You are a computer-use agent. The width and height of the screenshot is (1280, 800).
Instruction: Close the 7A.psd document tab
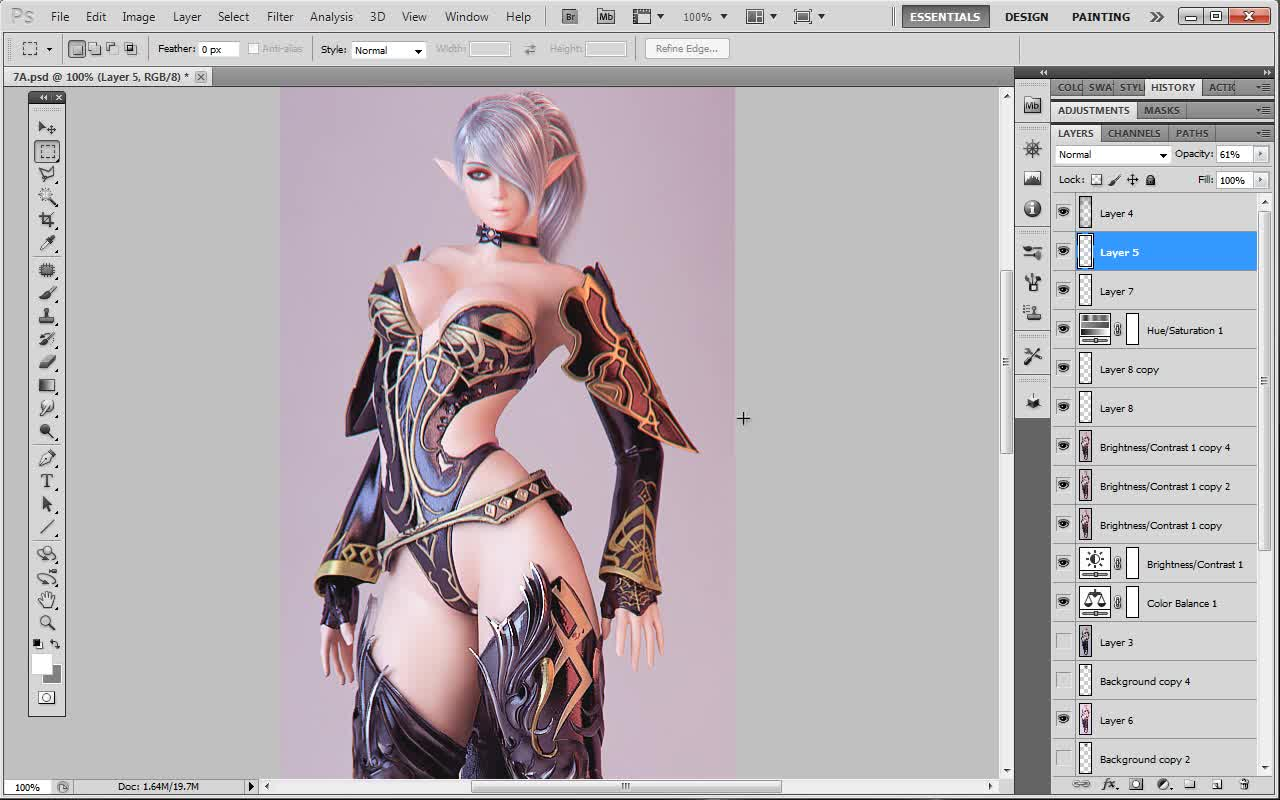tap(201, 77)
